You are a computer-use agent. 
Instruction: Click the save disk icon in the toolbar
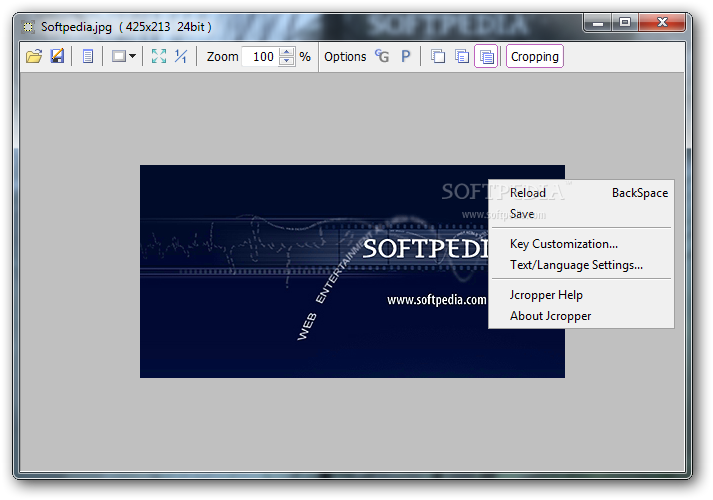[x=57, y=56]
